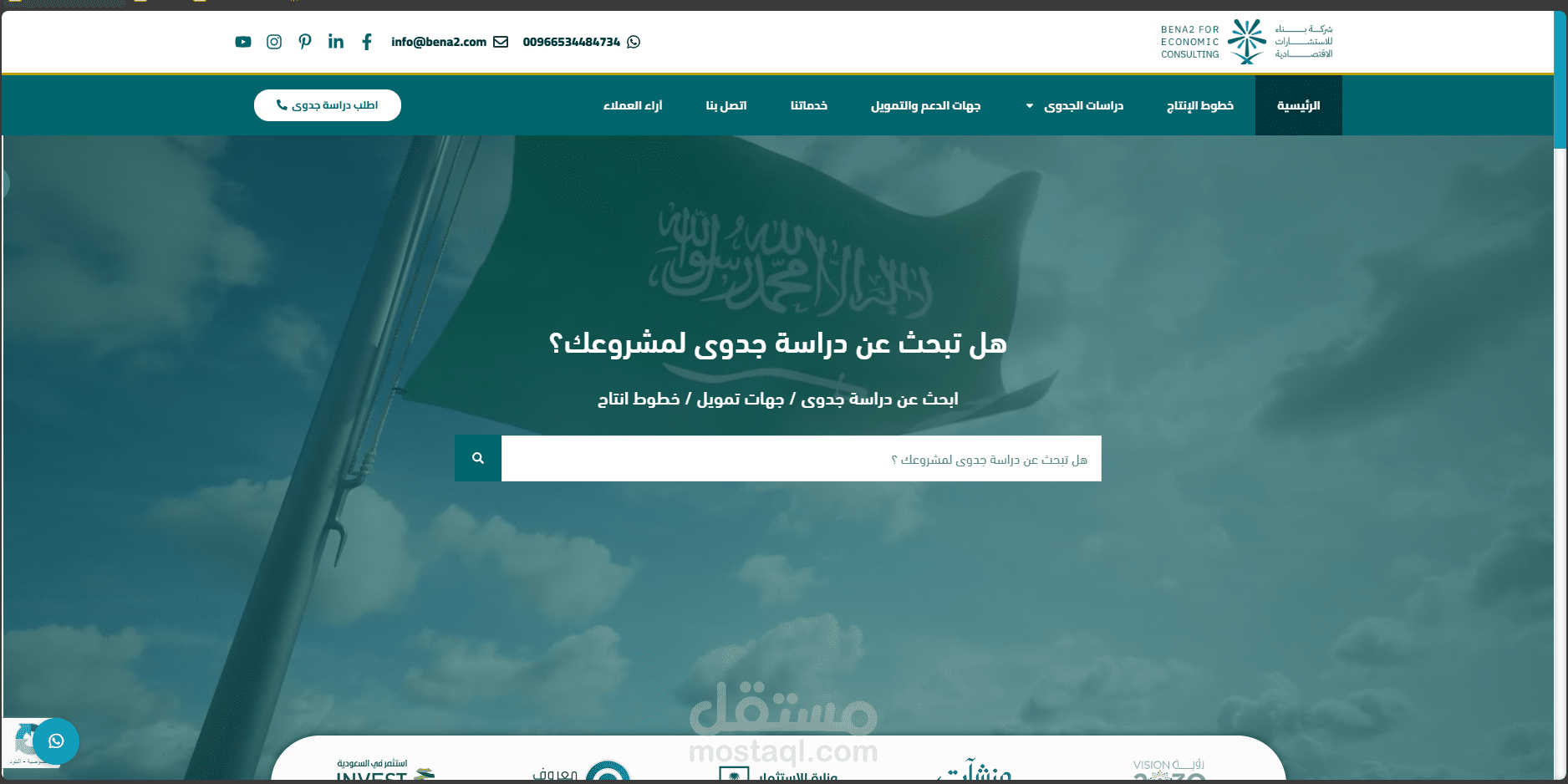Open the دراسات الجدوى menu item

1083,105
